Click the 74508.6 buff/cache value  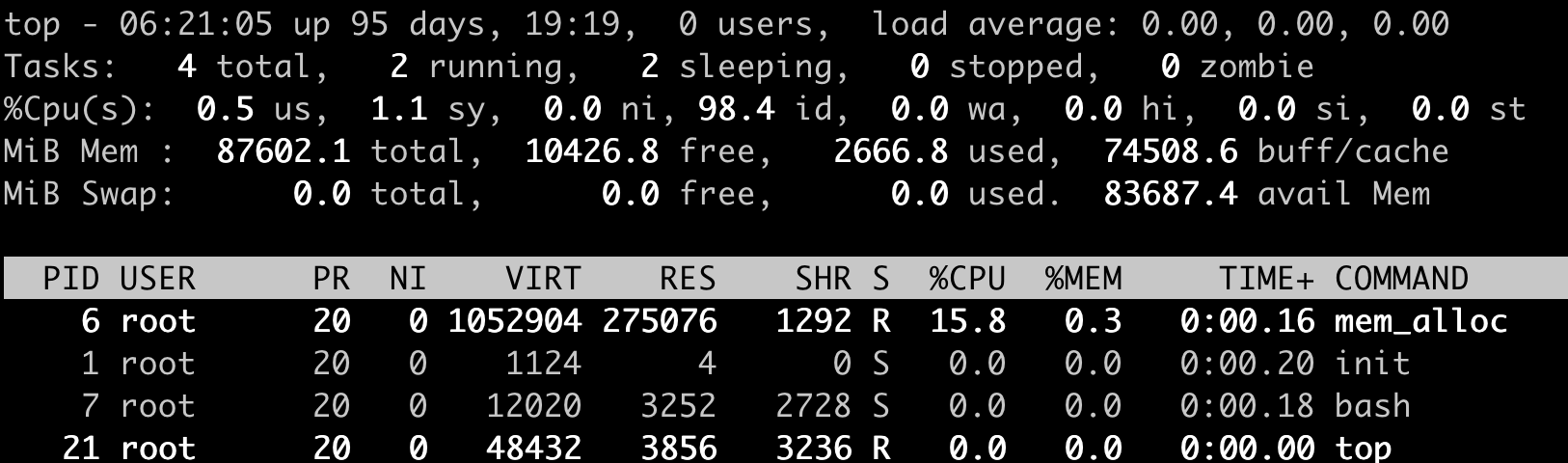(1170, 151)
